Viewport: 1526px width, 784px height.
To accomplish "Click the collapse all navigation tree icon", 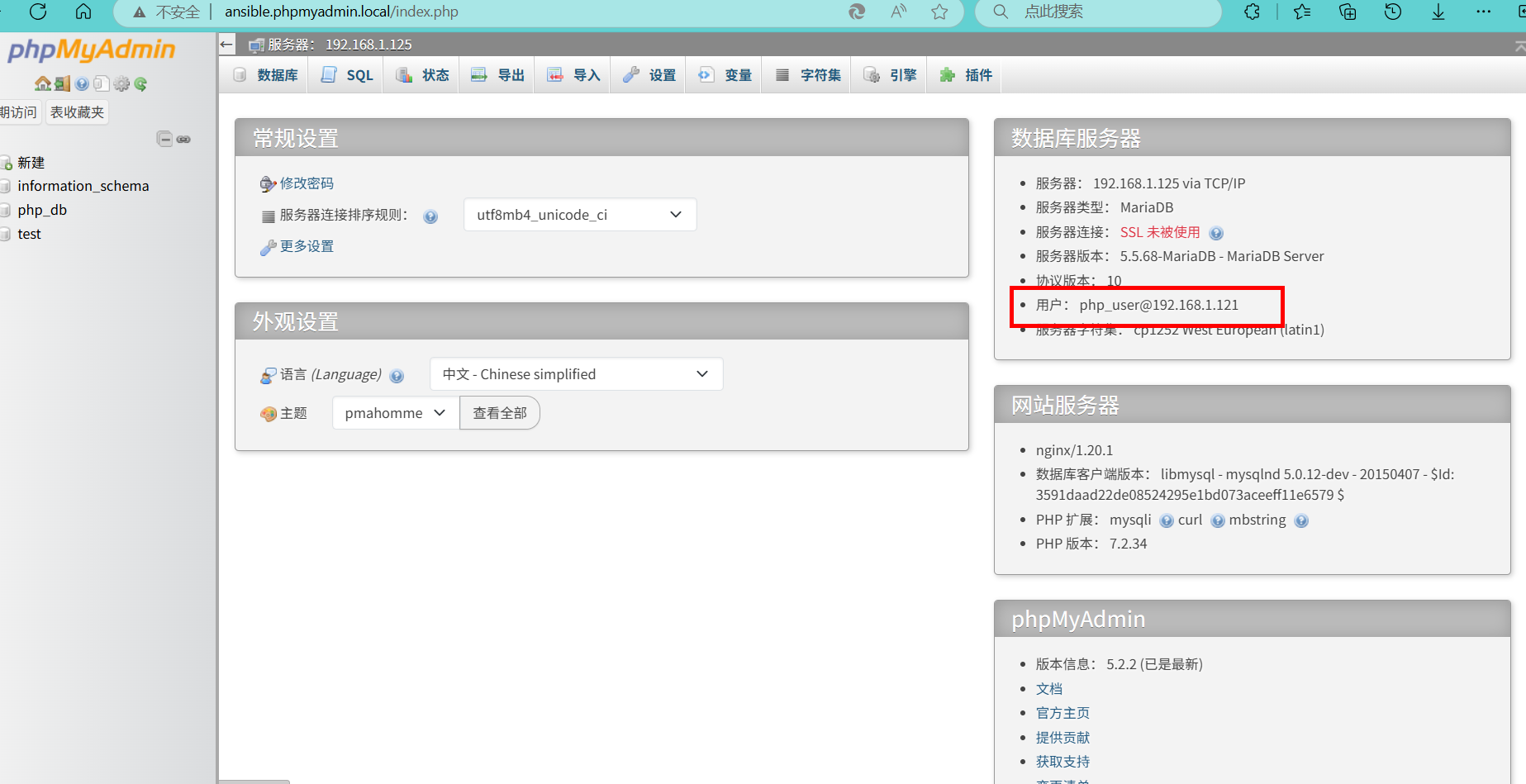I will [x=164, y=139].
